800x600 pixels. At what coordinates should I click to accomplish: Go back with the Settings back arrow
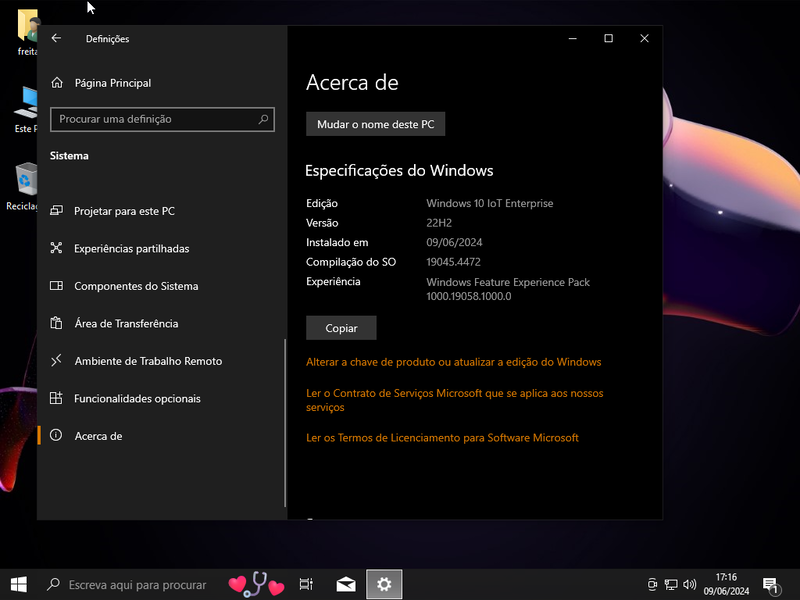(x=57, y=38)
